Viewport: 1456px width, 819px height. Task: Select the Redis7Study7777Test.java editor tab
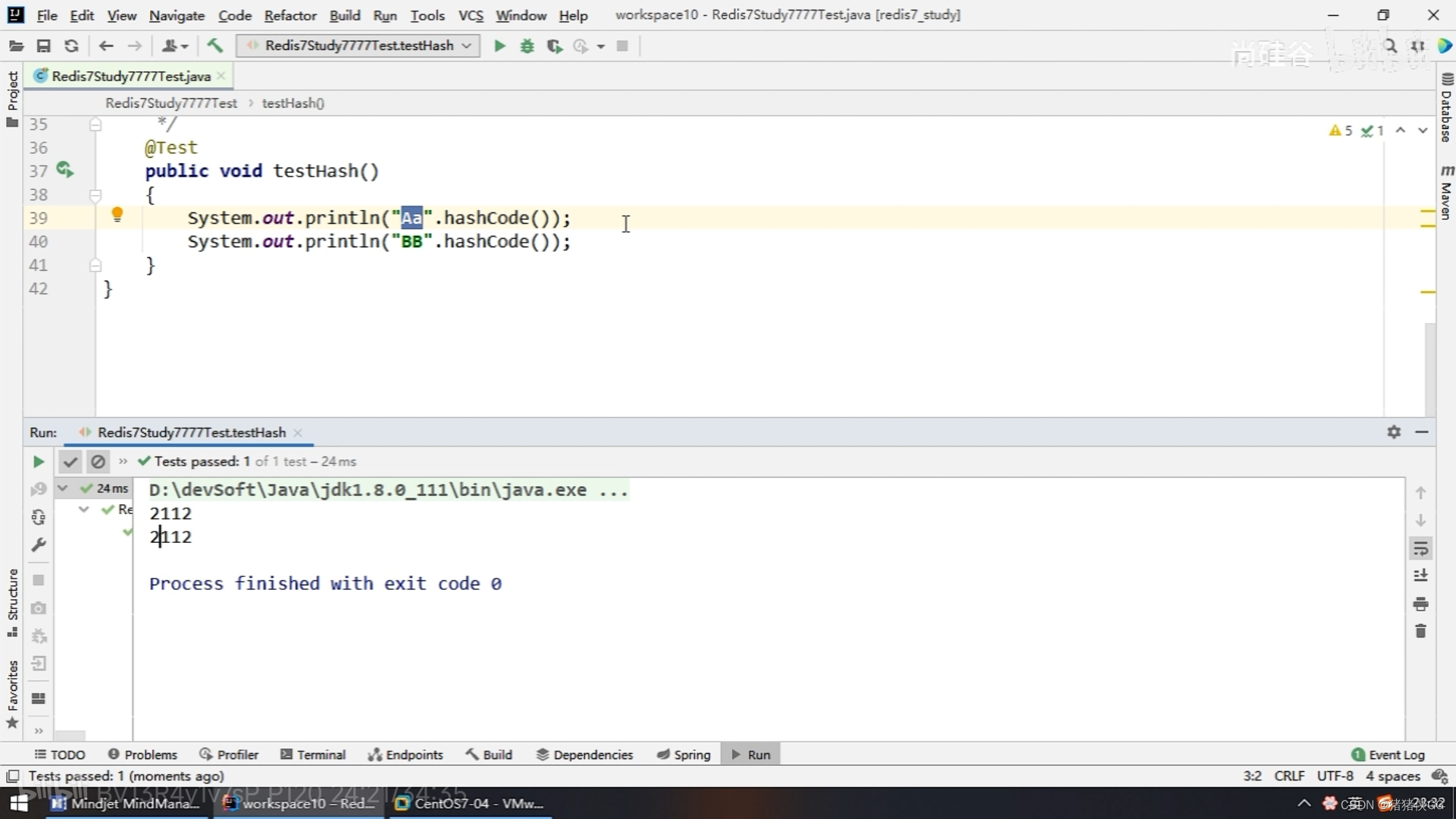tap(130, 76)
